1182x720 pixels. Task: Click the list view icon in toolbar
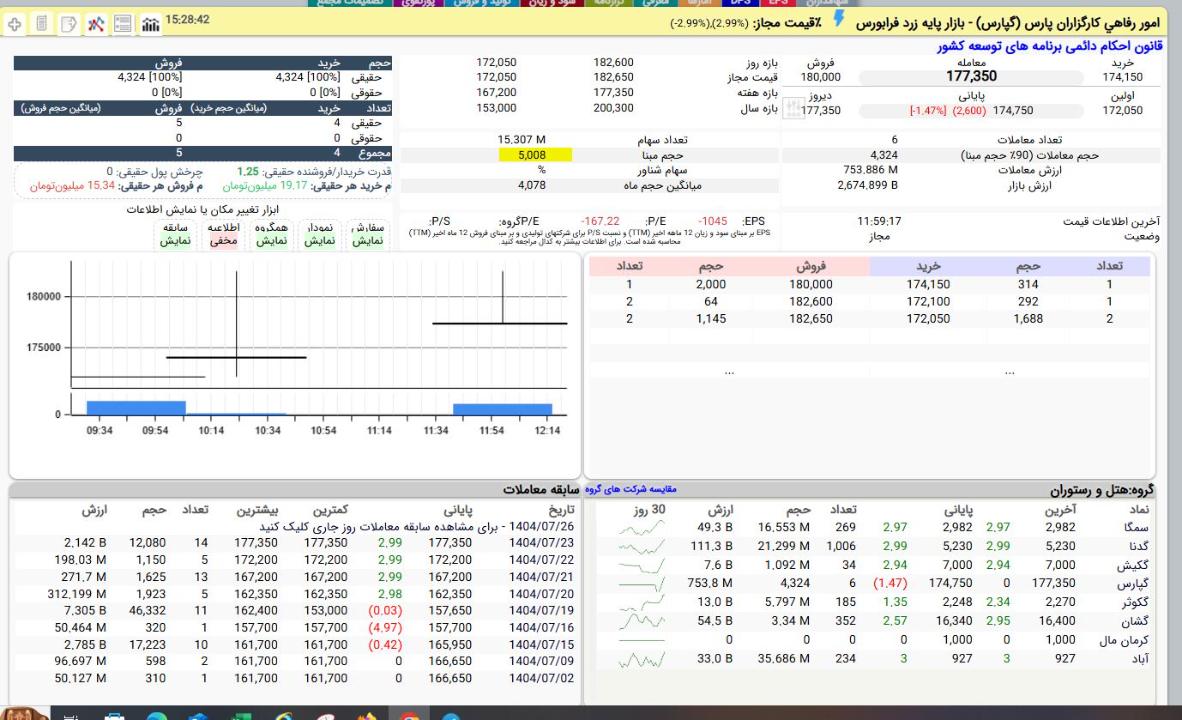tap(121, 22)
